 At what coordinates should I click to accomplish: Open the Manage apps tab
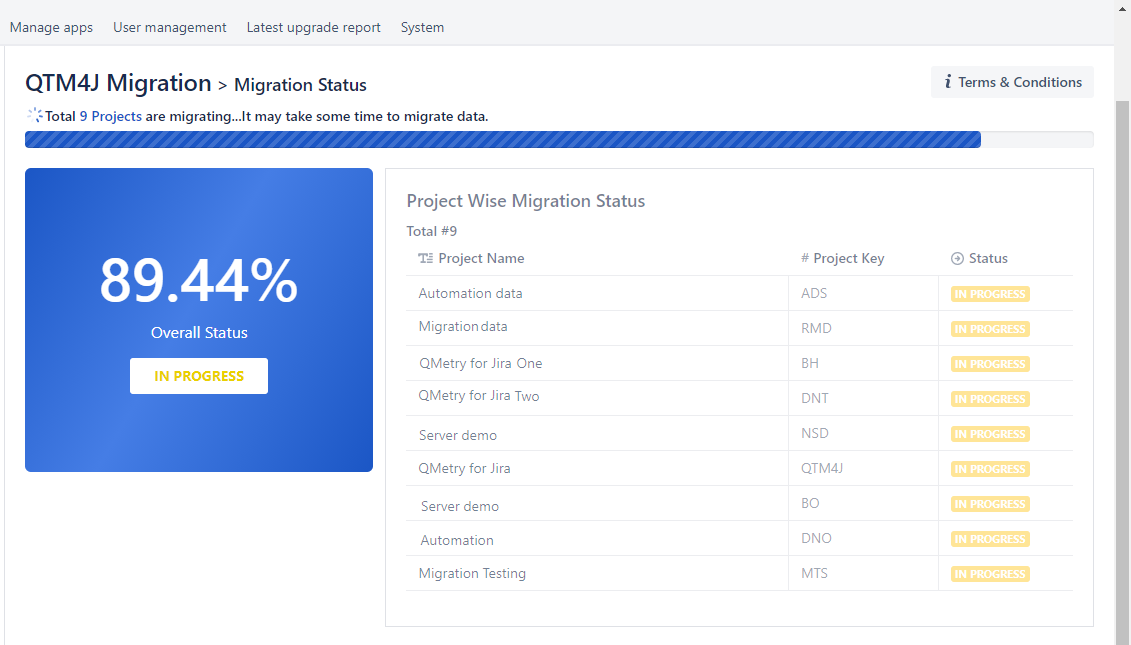tap(51, 27)
